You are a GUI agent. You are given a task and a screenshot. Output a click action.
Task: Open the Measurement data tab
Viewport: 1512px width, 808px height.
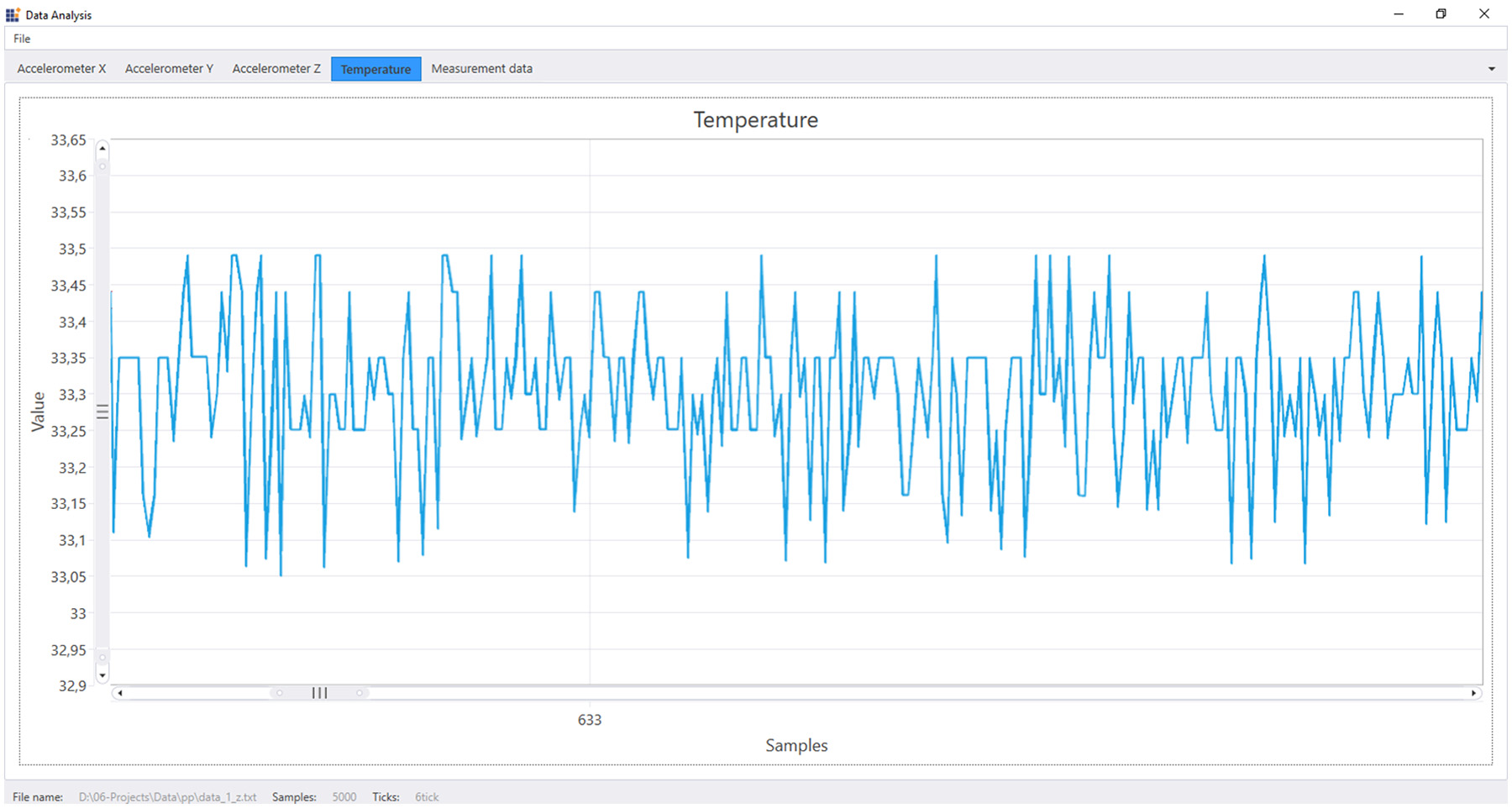point(482,69)
